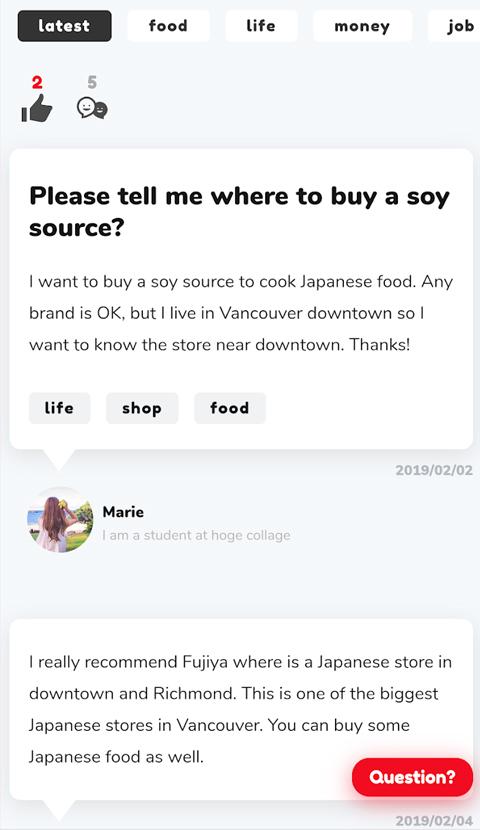Click the red like count number 2
The image size is (480, 830).
[x=37, y=83]
